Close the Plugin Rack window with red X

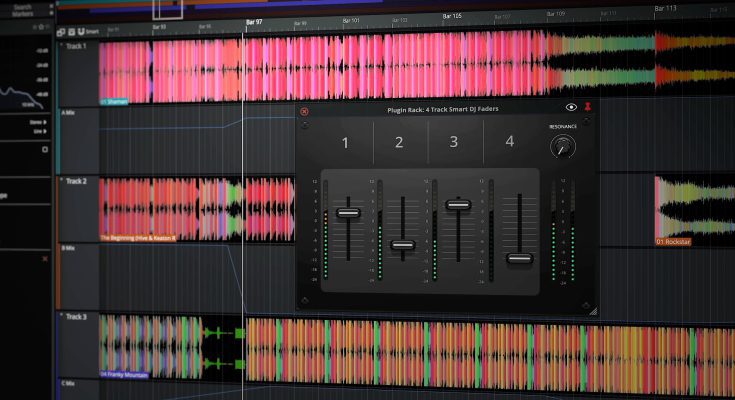pos(305,111)
